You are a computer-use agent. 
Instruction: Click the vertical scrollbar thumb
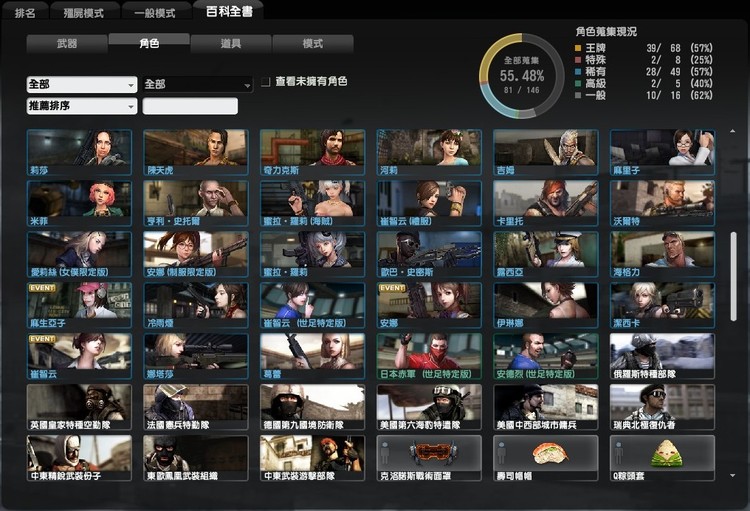[733, 277]
